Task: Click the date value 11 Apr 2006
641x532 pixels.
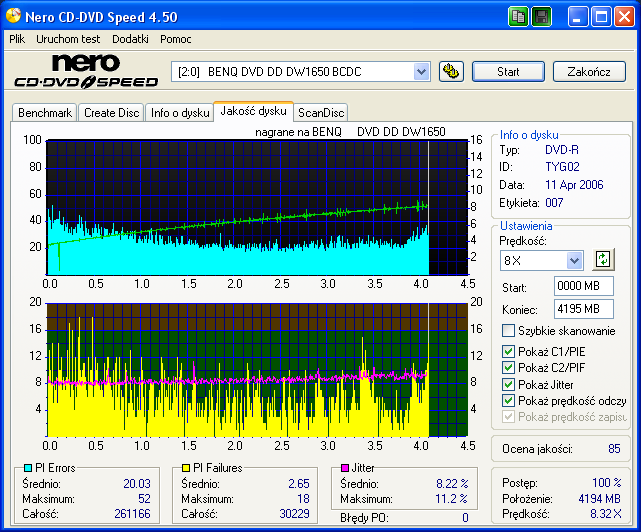Action: pos(574,185)
